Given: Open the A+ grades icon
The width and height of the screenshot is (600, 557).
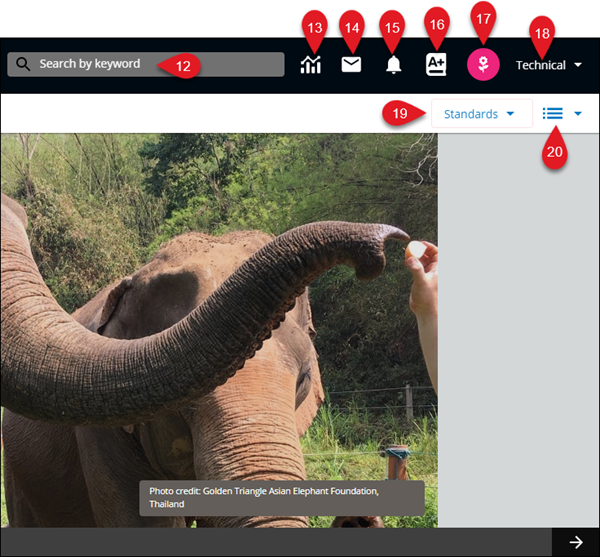Looking at the screenshot, I should tap(436, 66).
